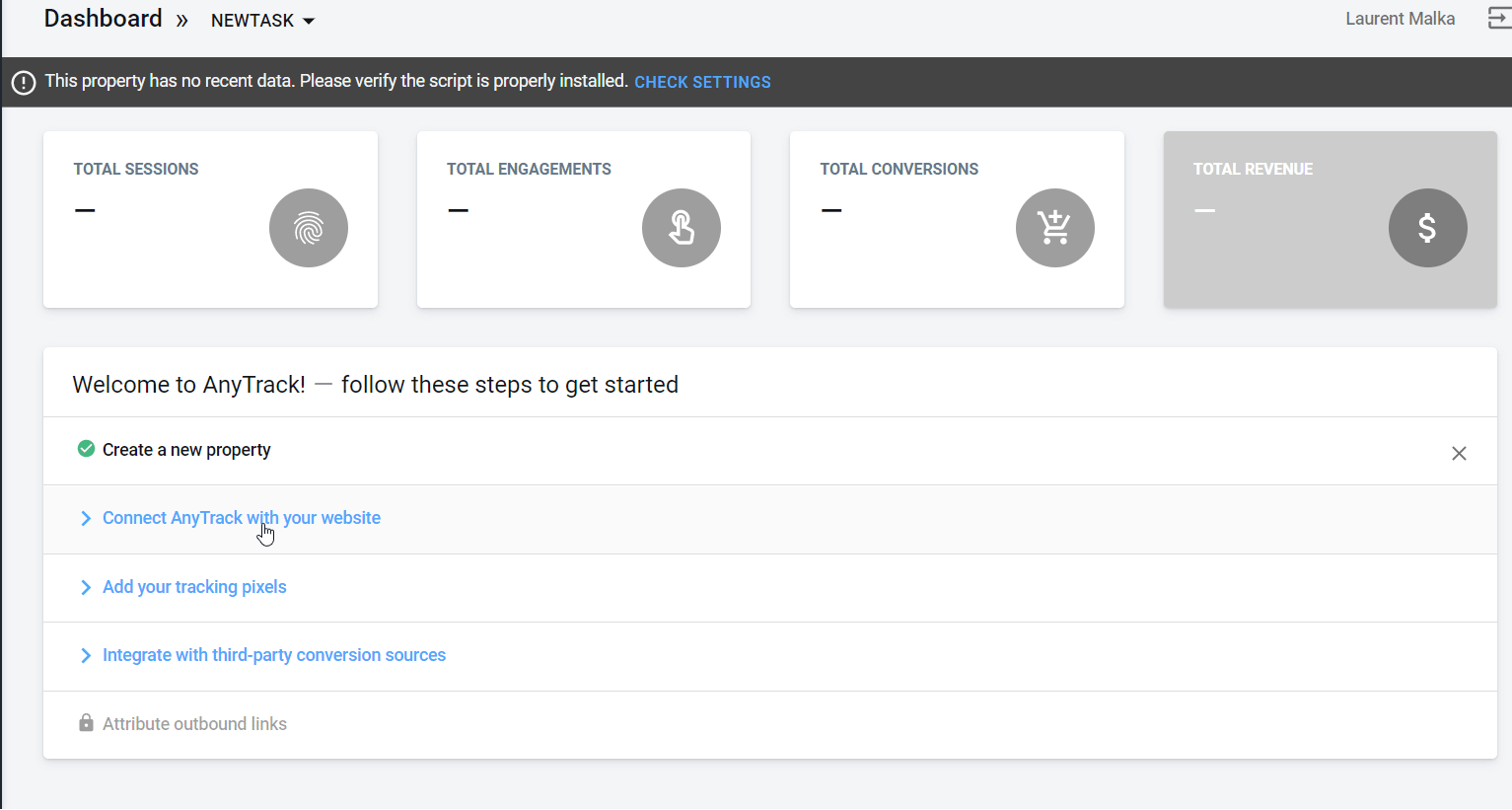Click the Laurent Malka user name
Image resolution: width=1512 pixels, height=810 pixels.
pos(1400,19)
